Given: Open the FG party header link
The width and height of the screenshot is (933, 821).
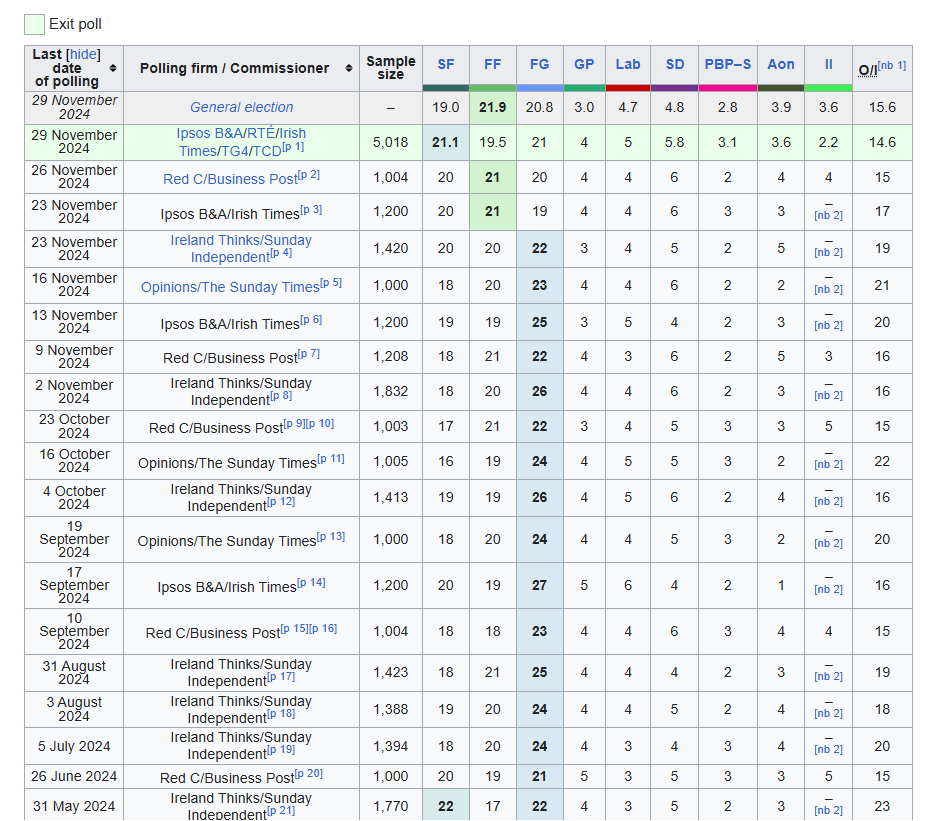Looking at the screenshot, I should click(540, 64).
